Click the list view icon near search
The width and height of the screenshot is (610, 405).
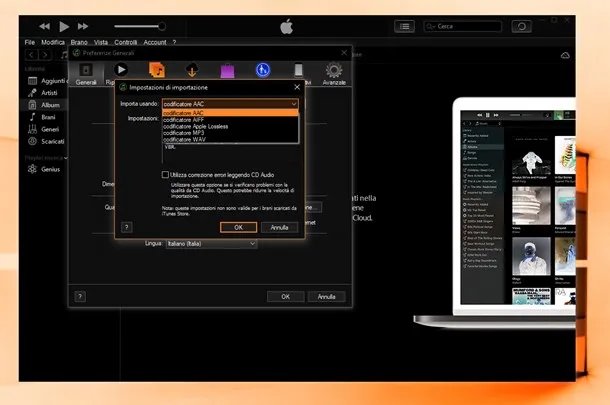(404, 26)
